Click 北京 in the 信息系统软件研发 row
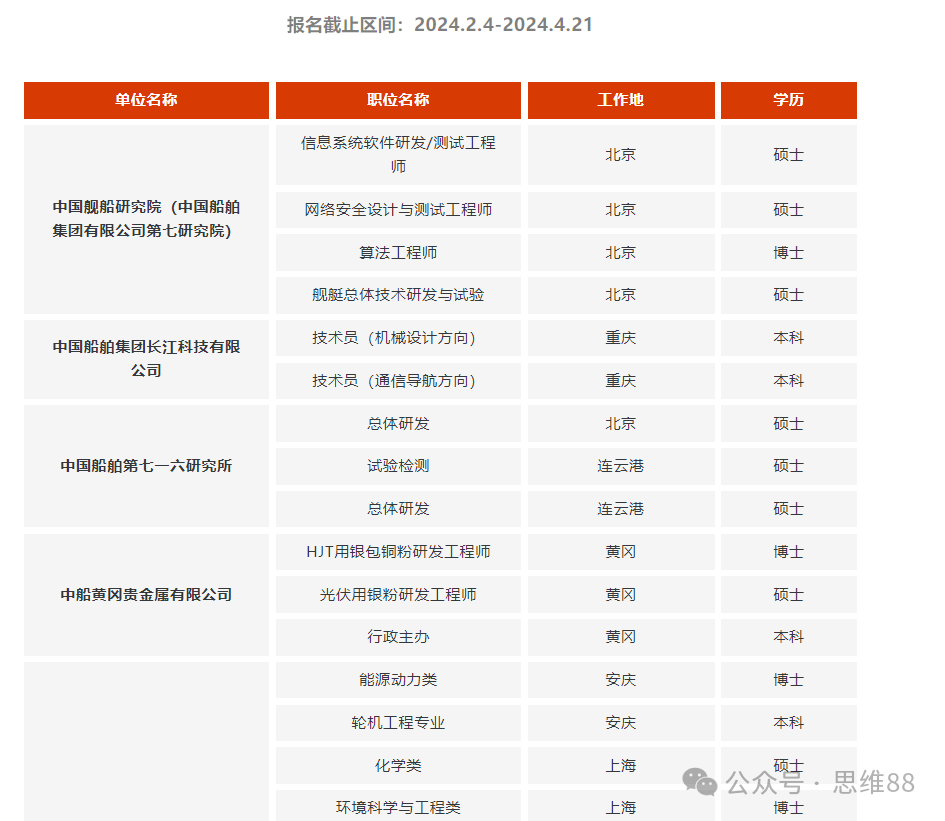This screenshot has height=821, width=945. pyautogui.click(x=621, y=155)
